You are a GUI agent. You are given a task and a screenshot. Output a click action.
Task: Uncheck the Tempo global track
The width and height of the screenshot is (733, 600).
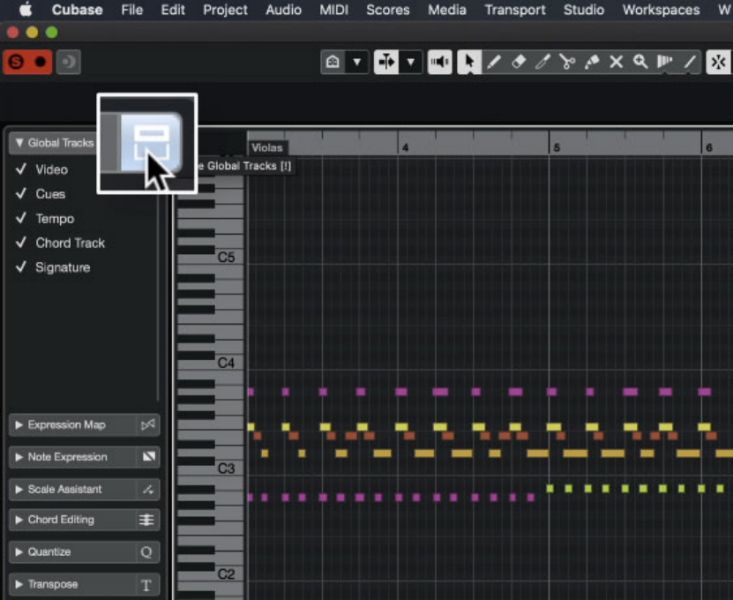[21, 218]
